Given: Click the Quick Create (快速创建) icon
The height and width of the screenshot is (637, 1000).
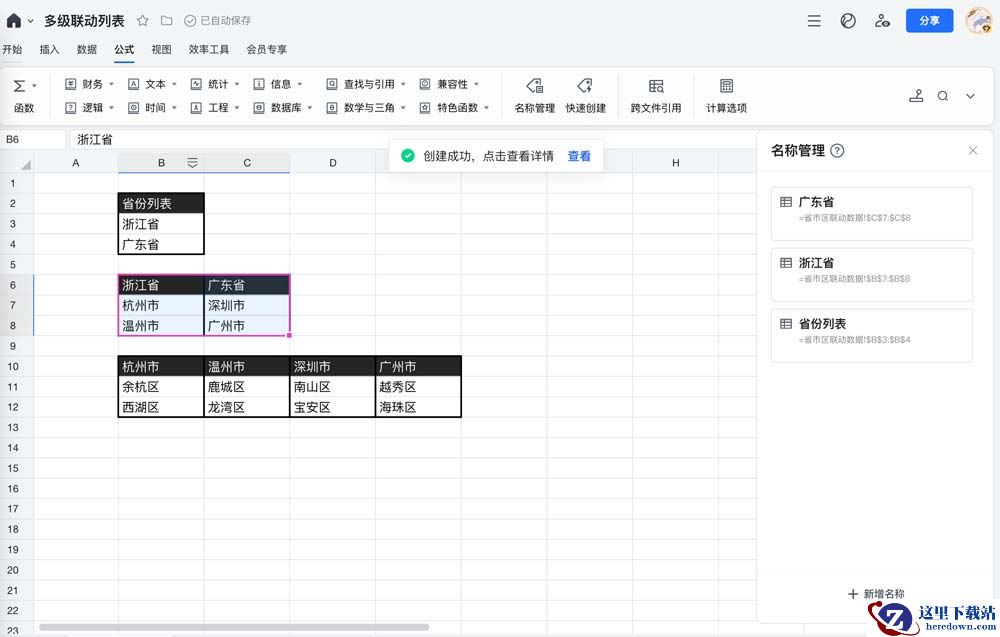Looking at the screenshot, I should pyautogui.click(x=585, y=95).
